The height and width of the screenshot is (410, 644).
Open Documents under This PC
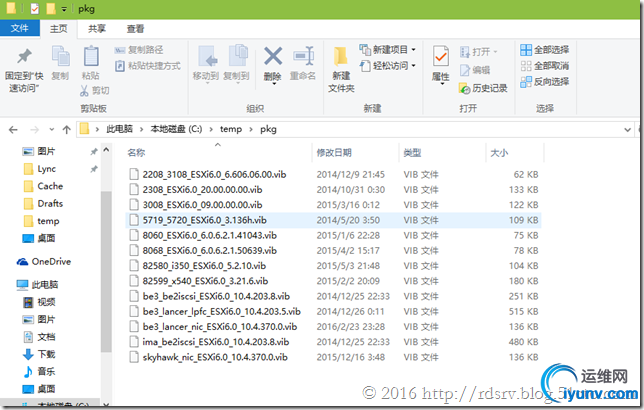pyautogui.click(x=39, y=337)
